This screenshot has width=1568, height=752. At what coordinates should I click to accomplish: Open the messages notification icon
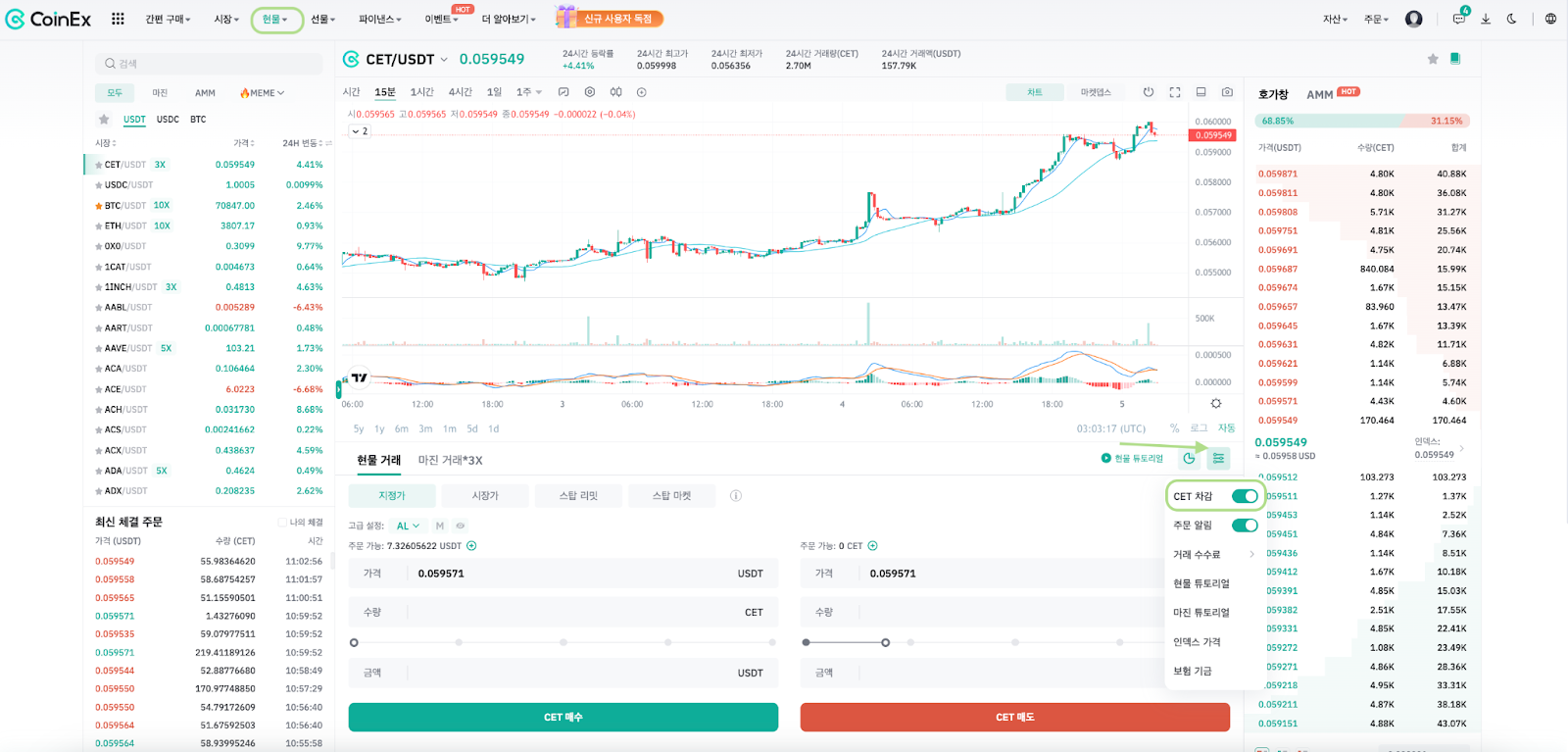pyautogui.click(x=1459, y=19)
